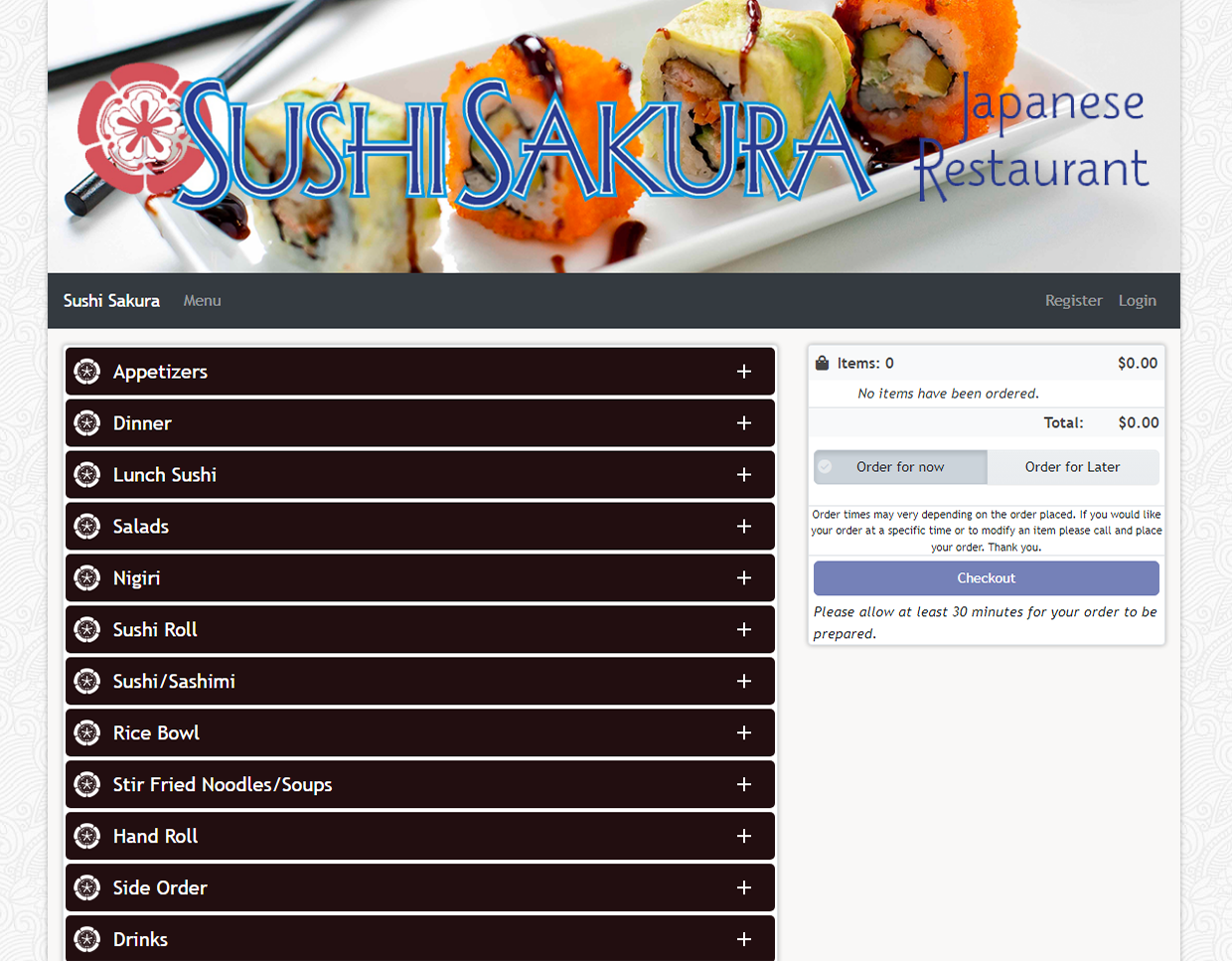Expand Sushi/Sashimi with its plus sign
The width and height of the screenshot is (1232, 961).
[744, 682]
